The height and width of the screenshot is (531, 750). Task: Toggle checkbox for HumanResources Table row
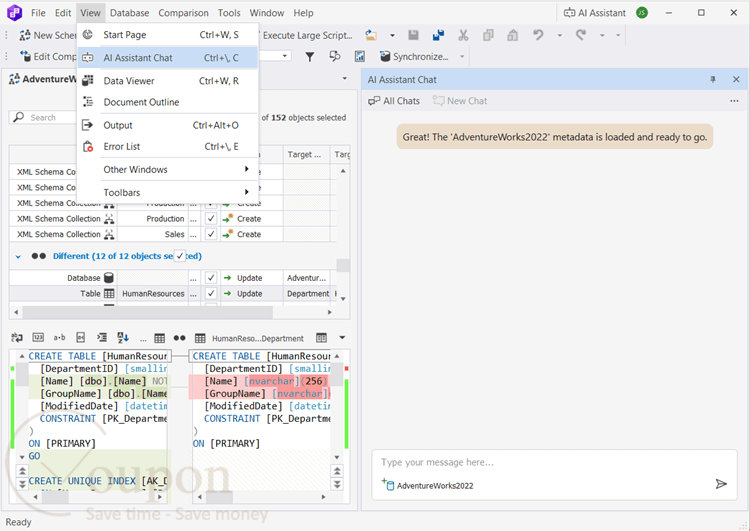point(210,293)
